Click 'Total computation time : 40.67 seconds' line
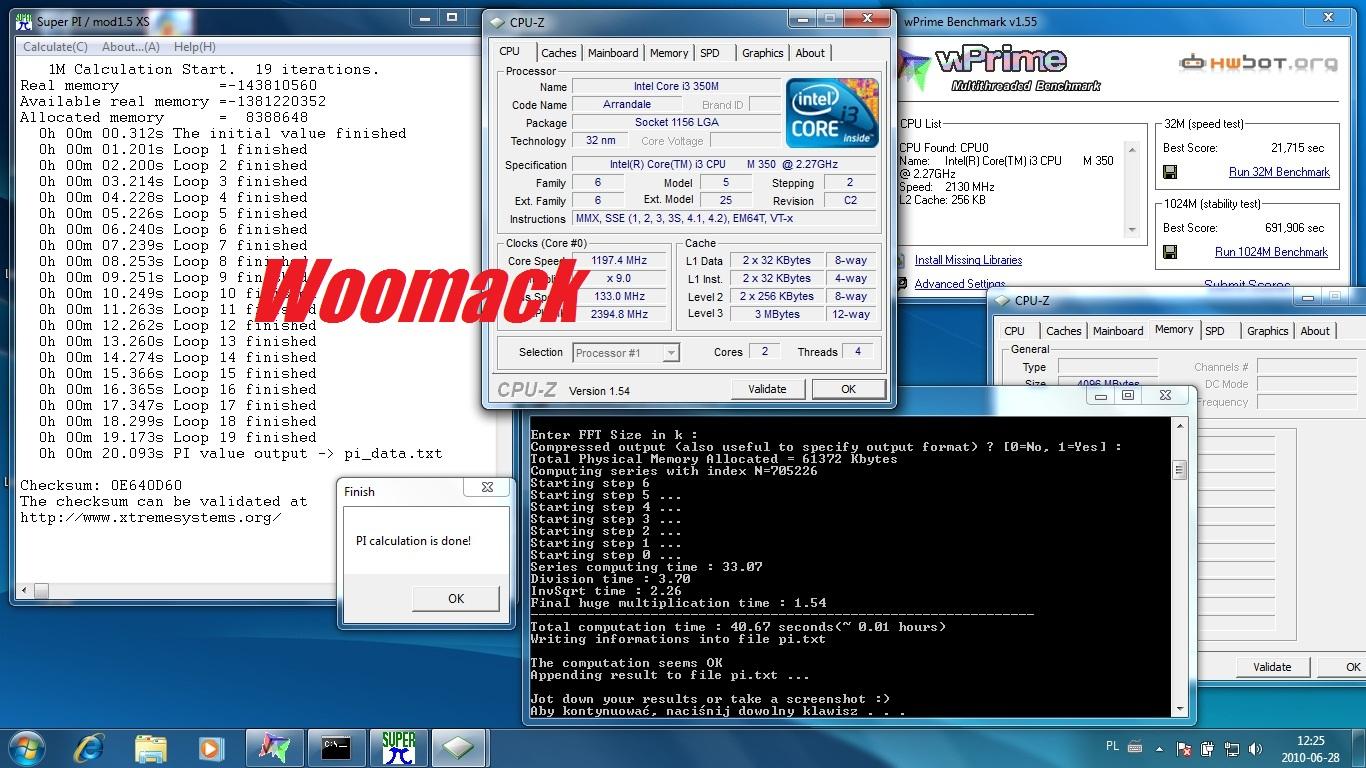 (x=738, y=627)
